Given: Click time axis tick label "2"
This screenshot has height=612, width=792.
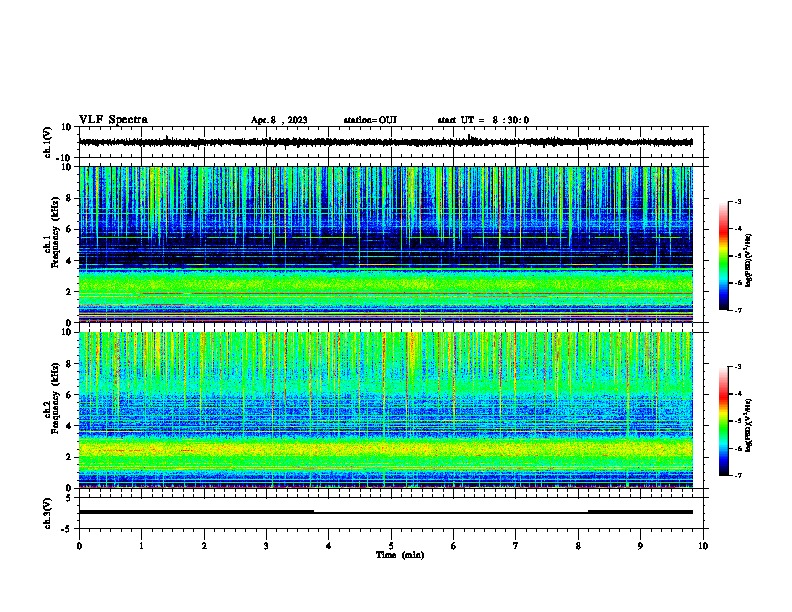Looking at the screenshot, I should pos(204,546).
